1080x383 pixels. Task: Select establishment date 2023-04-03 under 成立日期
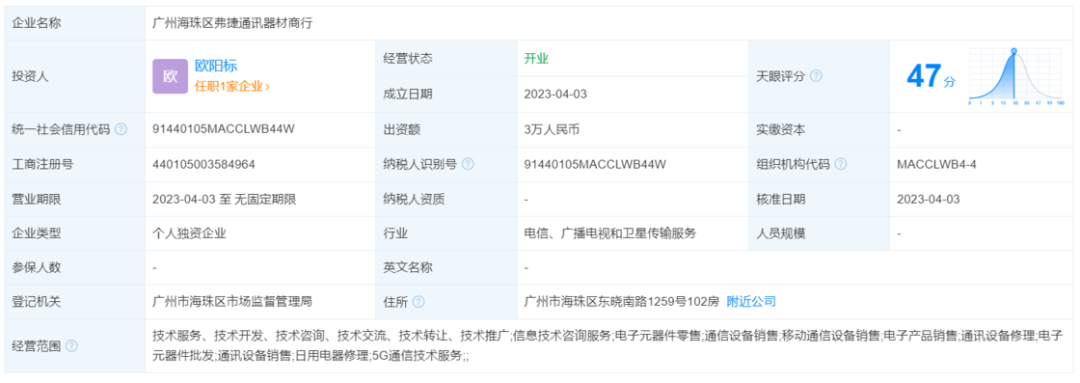coord(555,94)
